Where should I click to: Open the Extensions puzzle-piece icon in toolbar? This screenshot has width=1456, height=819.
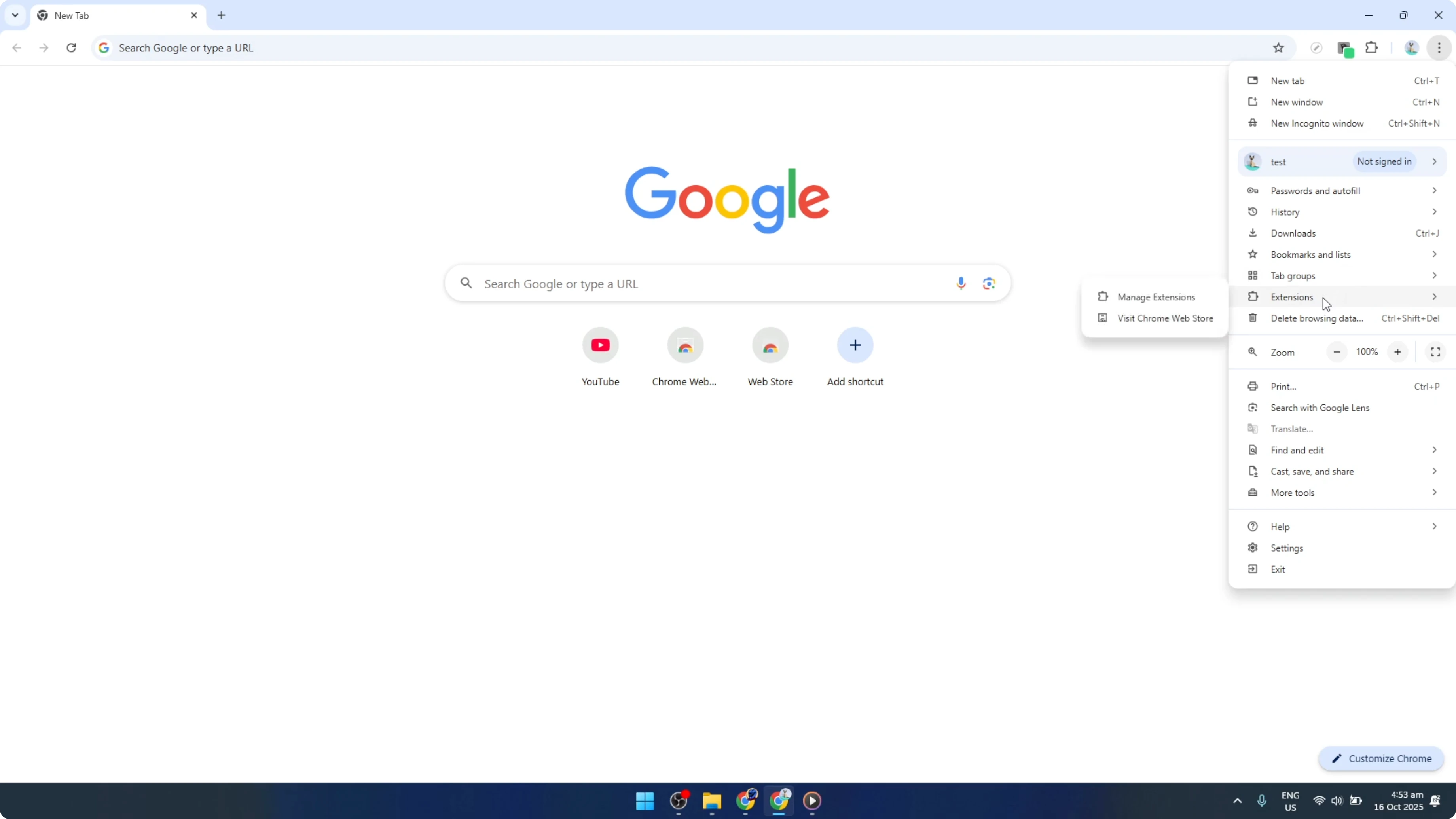(1373, 47)
